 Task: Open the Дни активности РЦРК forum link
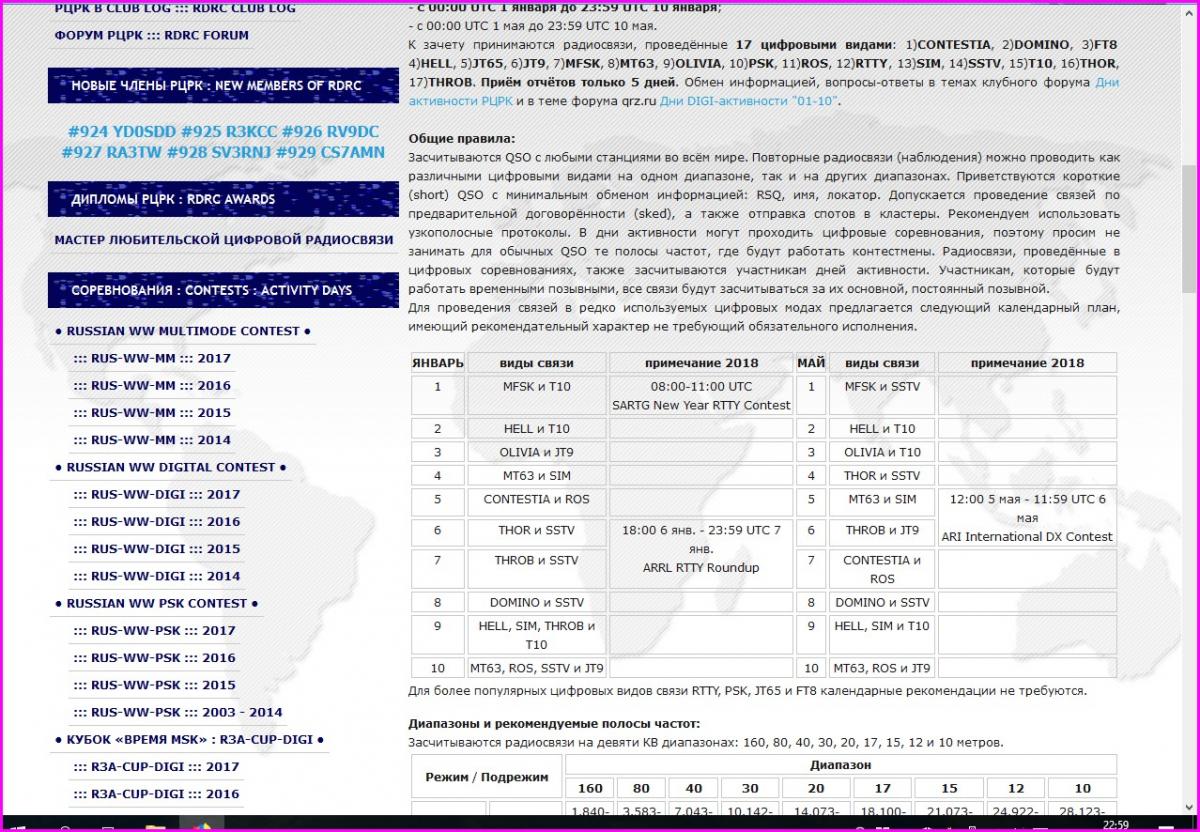(x=1107, y=83)
